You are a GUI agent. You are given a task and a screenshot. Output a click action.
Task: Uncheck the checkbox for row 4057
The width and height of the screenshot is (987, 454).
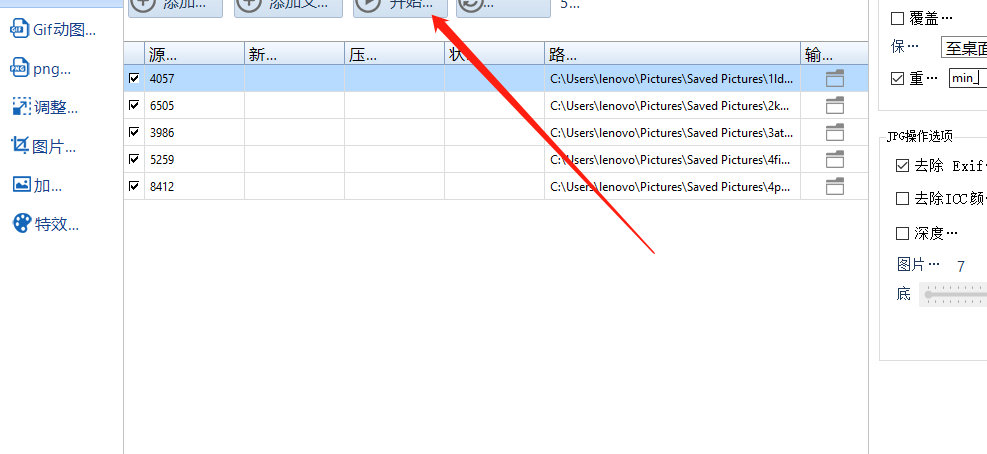pos(134,78)
